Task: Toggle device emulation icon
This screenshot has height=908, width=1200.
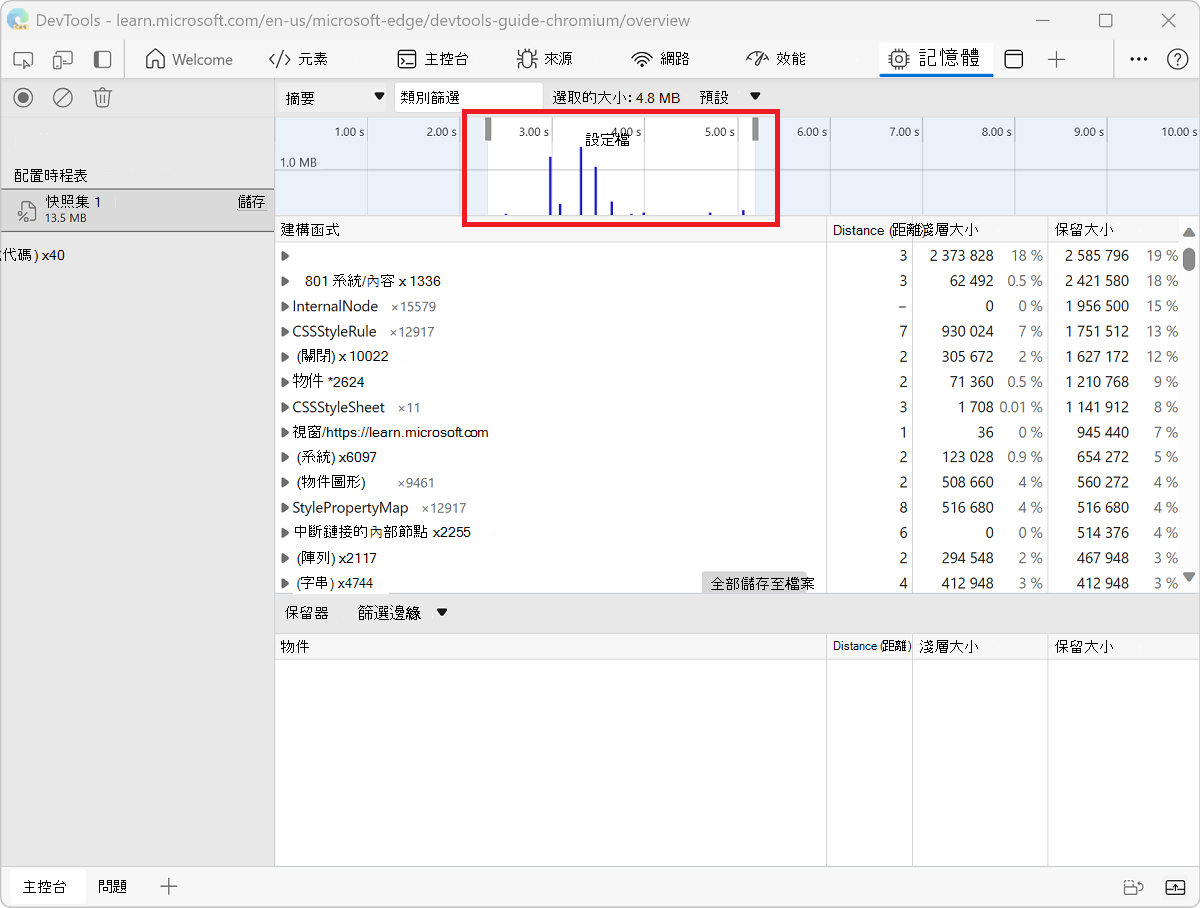Action: [x=63, y=60]
